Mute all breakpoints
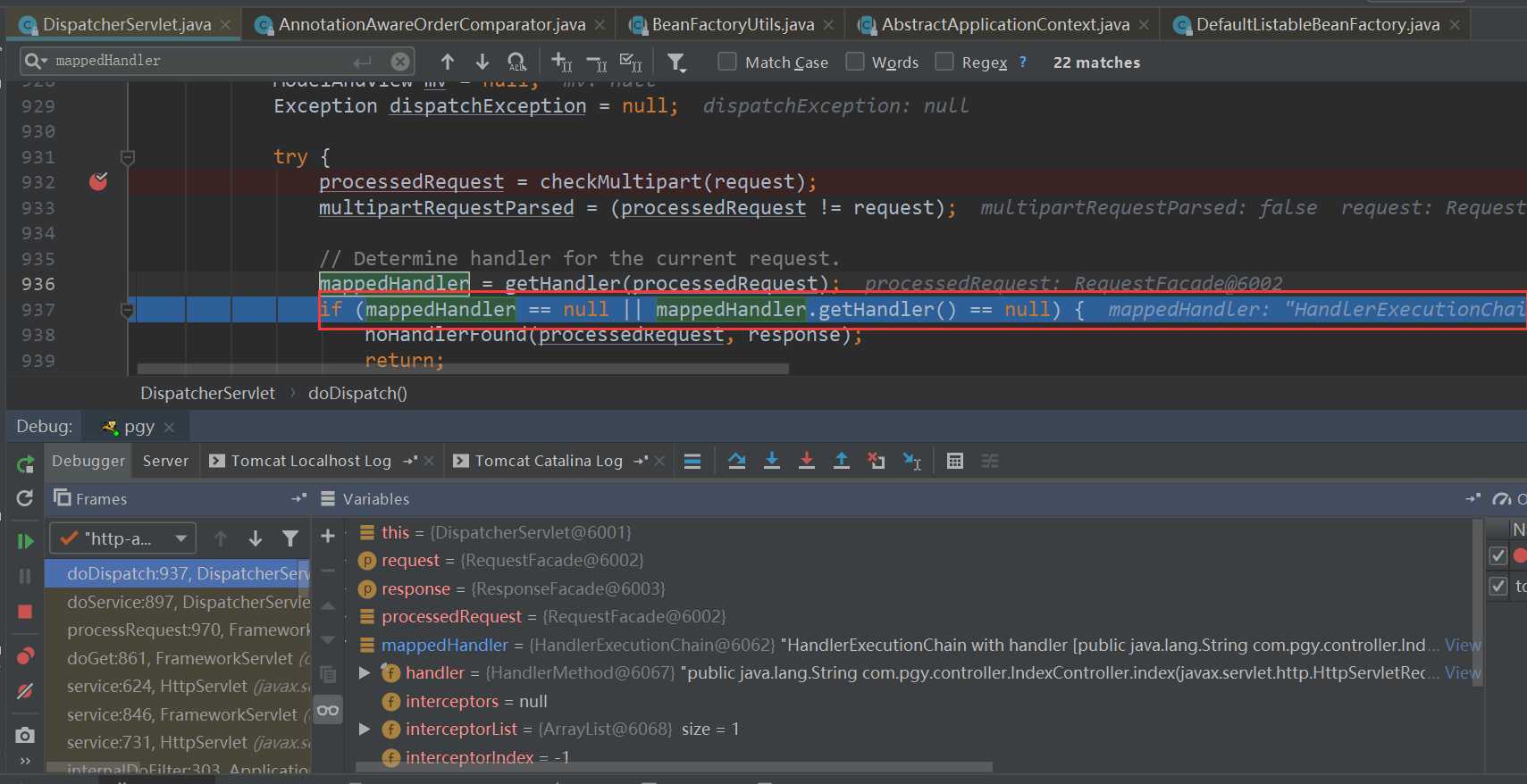 (25, 691)
